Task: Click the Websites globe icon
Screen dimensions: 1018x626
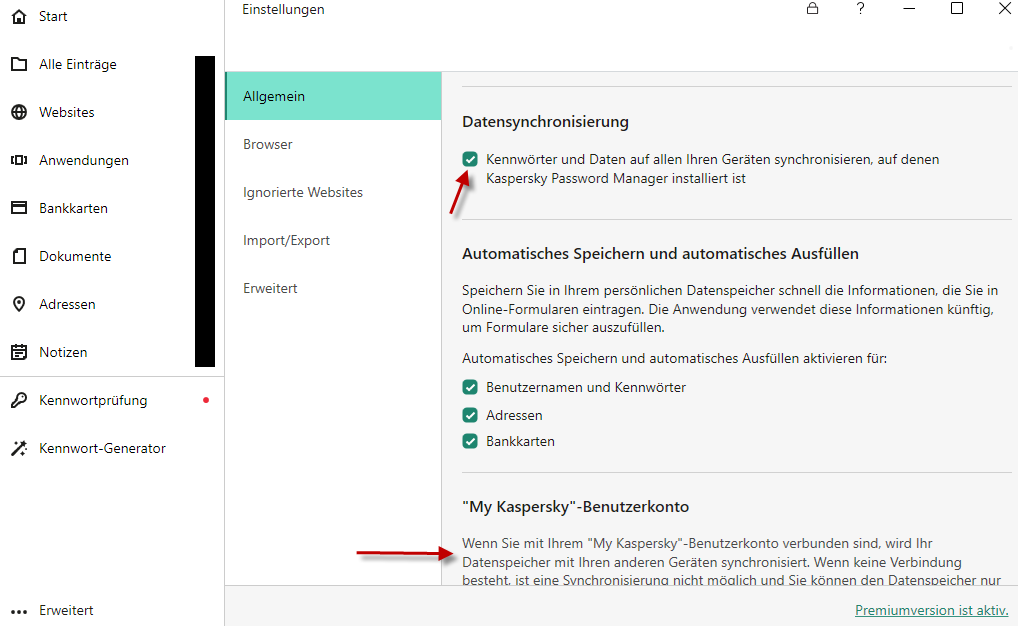Action: tap(19, 112)
